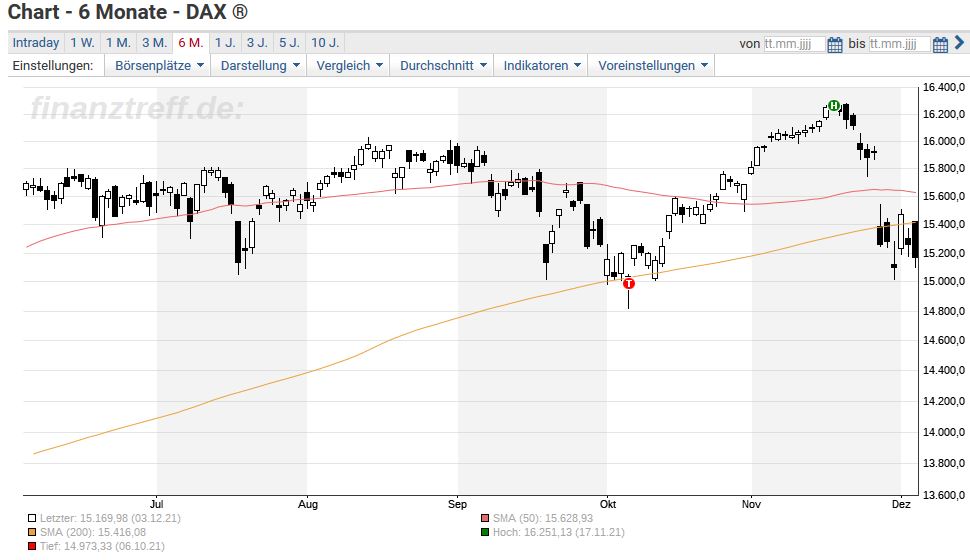Click the 'Nov' x-axis month label
970x560 pixels.
click(751, 504)
